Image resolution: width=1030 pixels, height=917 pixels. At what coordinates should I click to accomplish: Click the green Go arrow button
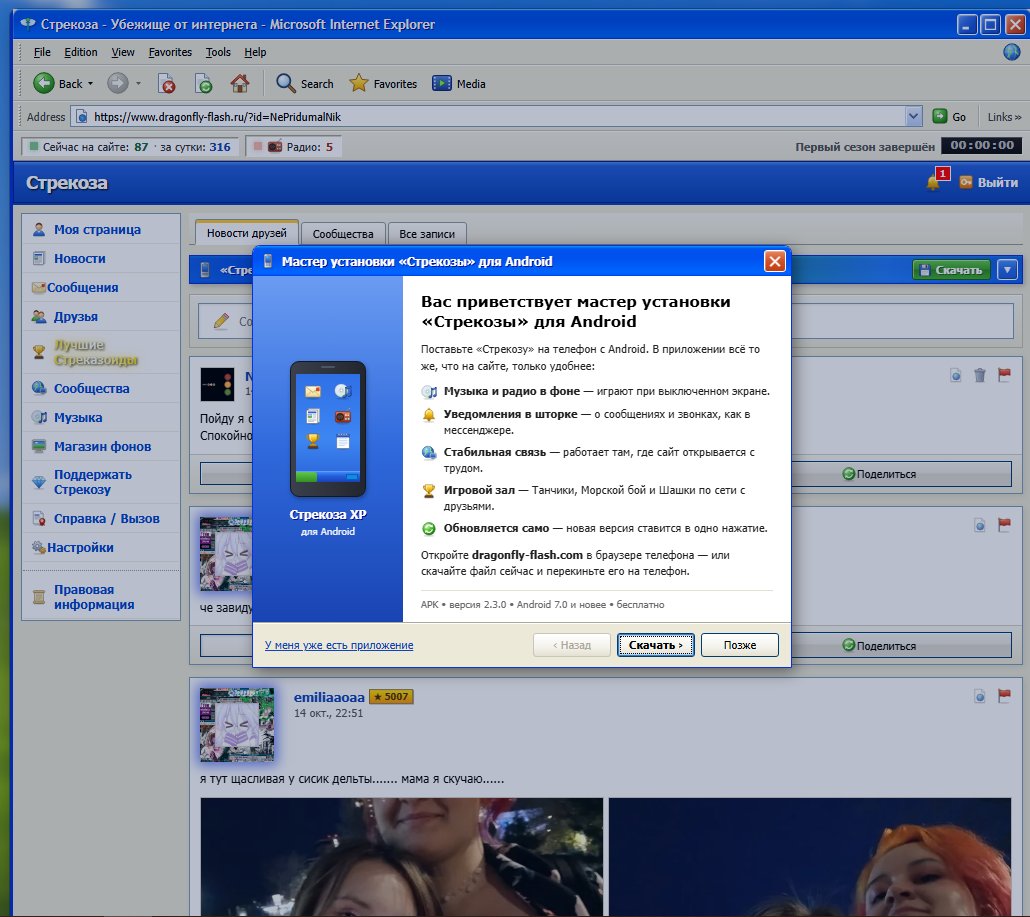[x=940, y=117]
